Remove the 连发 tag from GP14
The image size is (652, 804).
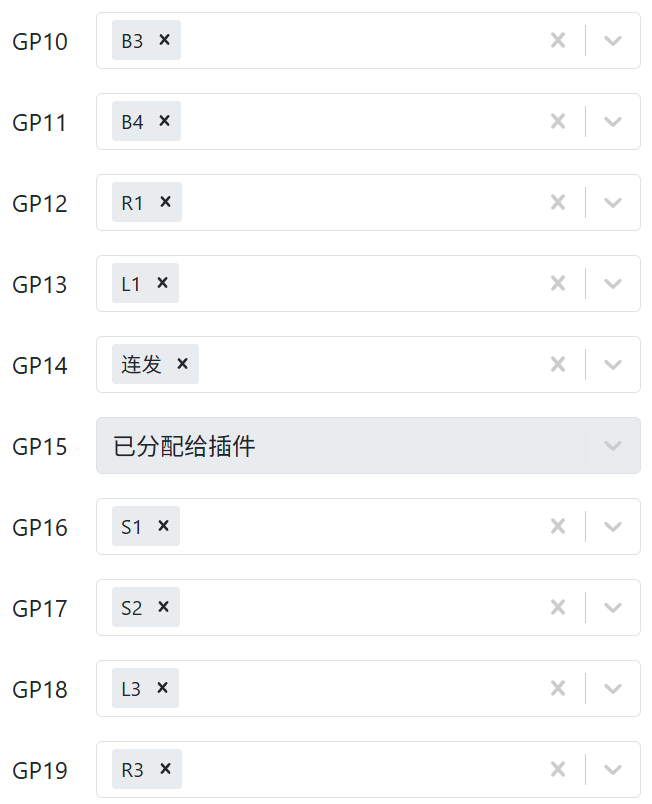pyautogui.click(x=182, y=364)
